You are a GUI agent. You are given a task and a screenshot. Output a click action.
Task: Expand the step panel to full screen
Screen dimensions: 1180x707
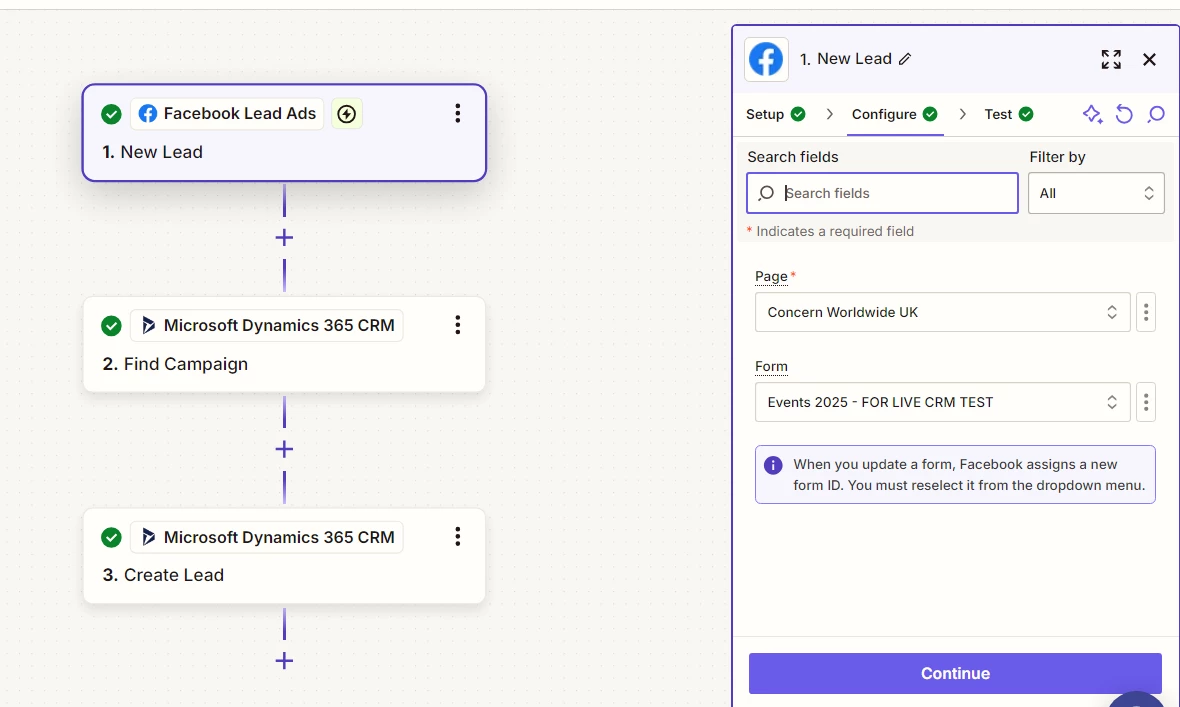(x=1112, y=59)
